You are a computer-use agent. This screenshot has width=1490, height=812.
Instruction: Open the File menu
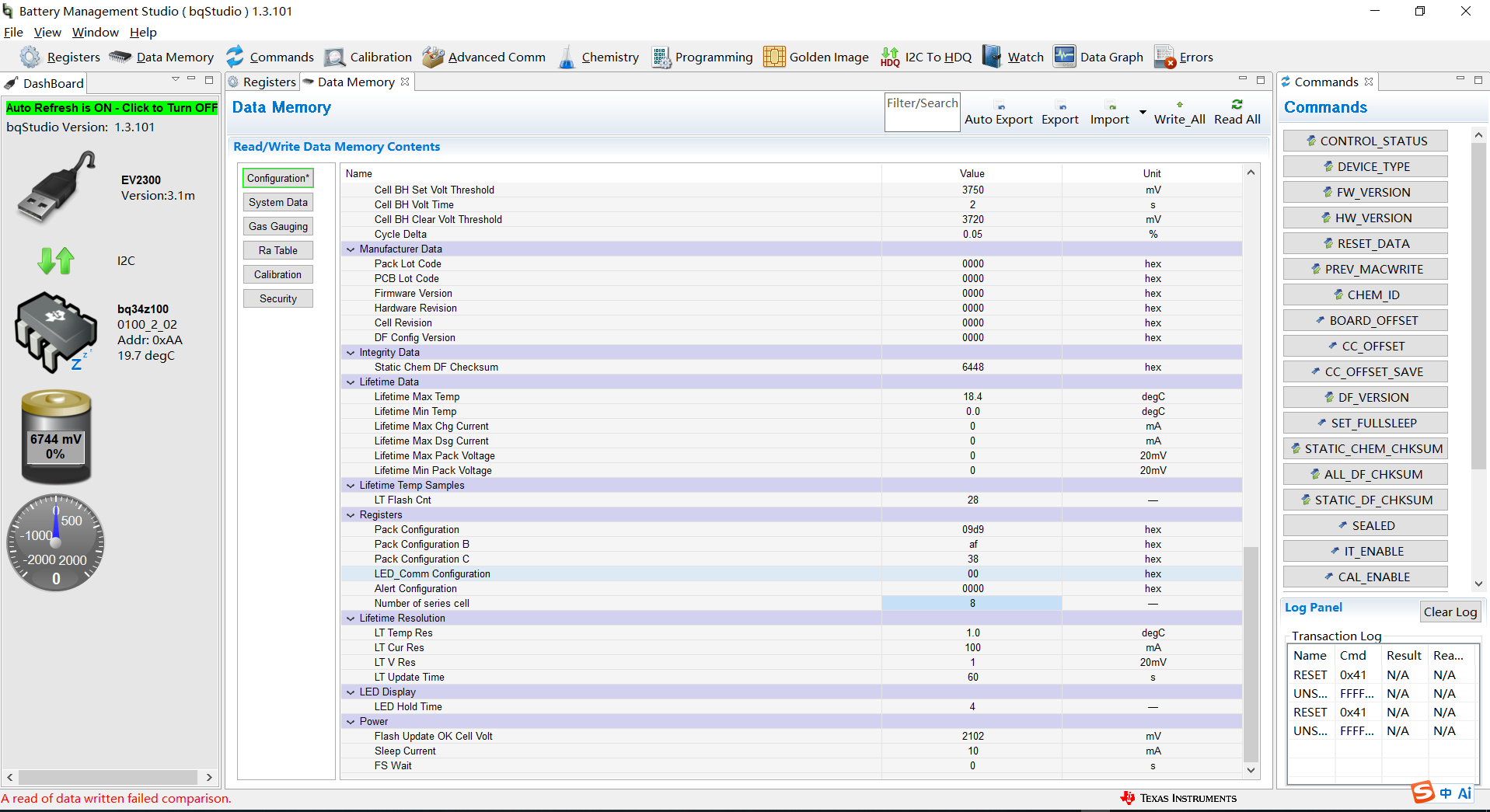pos(13,32)
